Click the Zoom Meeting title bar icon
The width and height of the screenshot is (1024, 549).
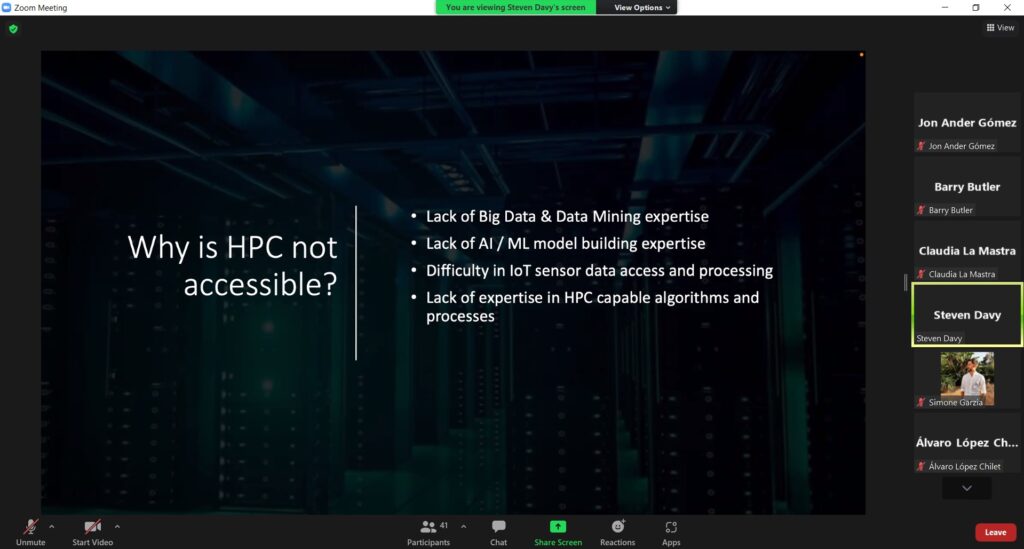(x=7, y=7)
